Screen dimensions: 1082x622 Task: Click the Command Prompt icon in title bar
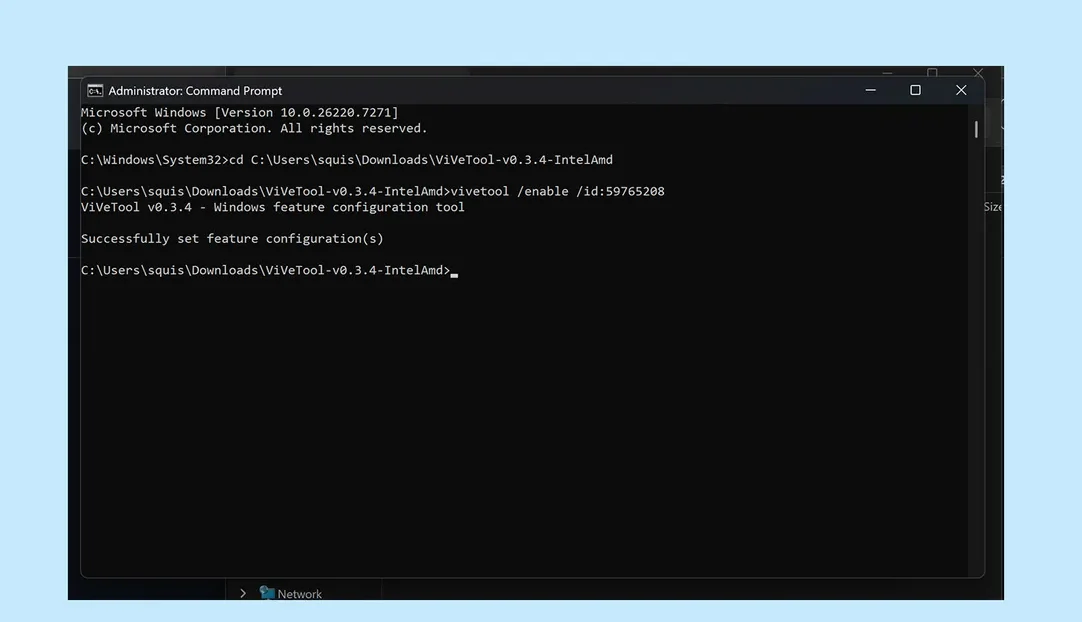[95, 91]
